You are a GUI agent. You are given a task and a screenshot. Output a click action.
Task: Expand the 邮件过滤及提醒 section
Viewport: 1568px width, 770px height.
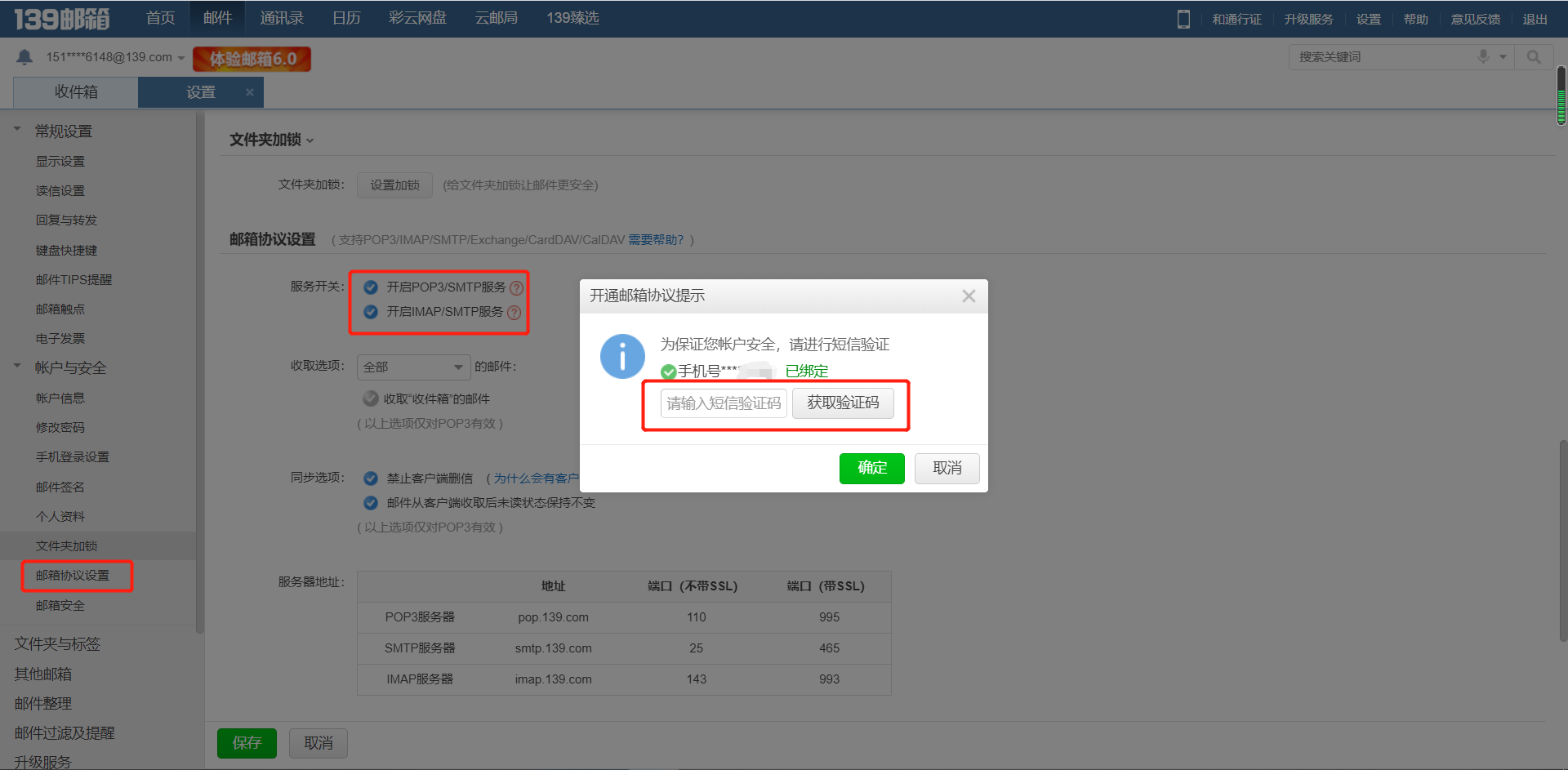(65, 733)
